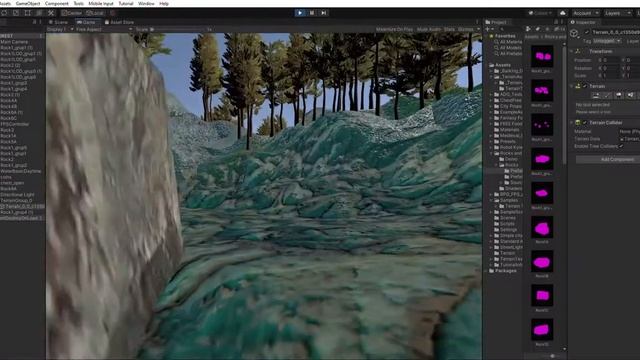Toggle the Local handle rotation button
640x360 pixels.
click(95, 13)
